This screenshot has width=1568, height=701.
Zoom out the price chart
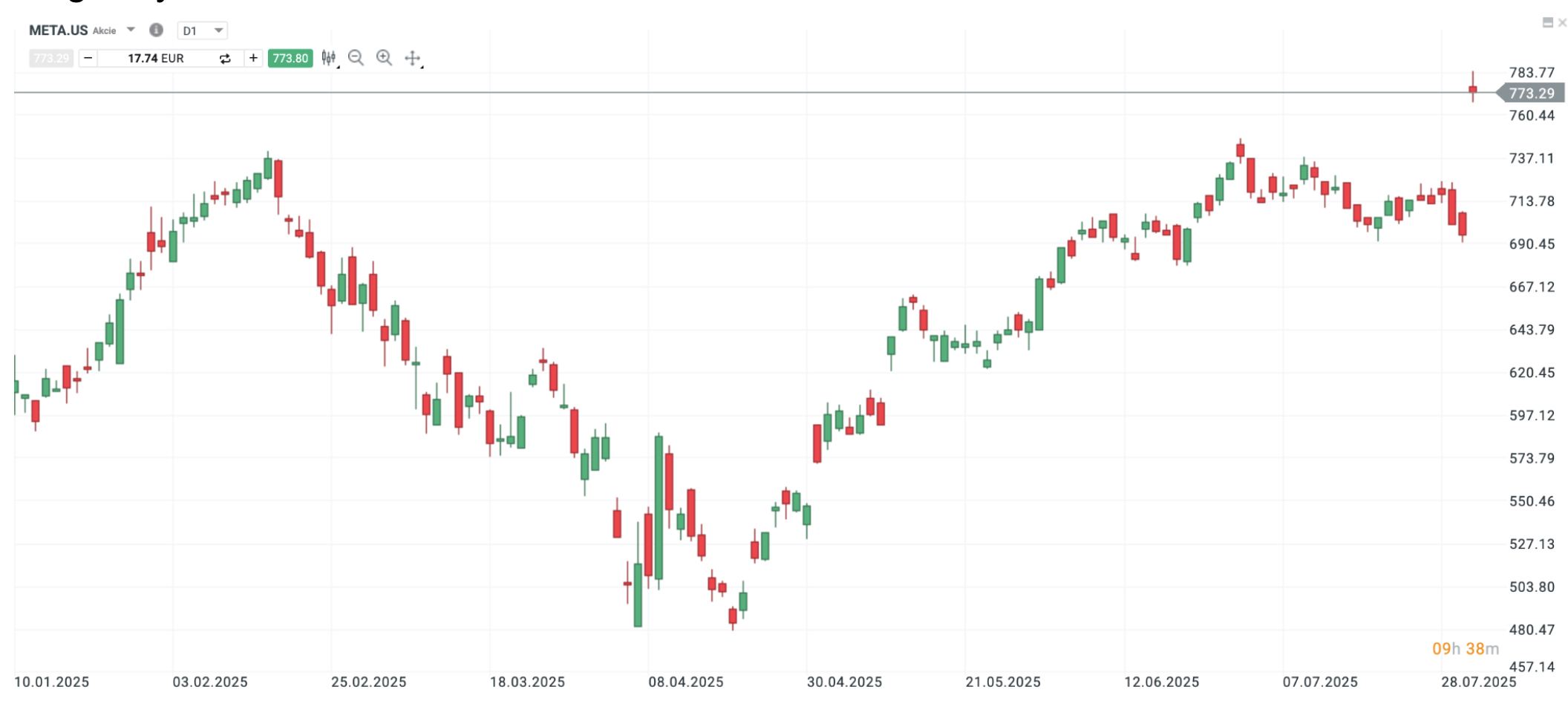(356, 58)
